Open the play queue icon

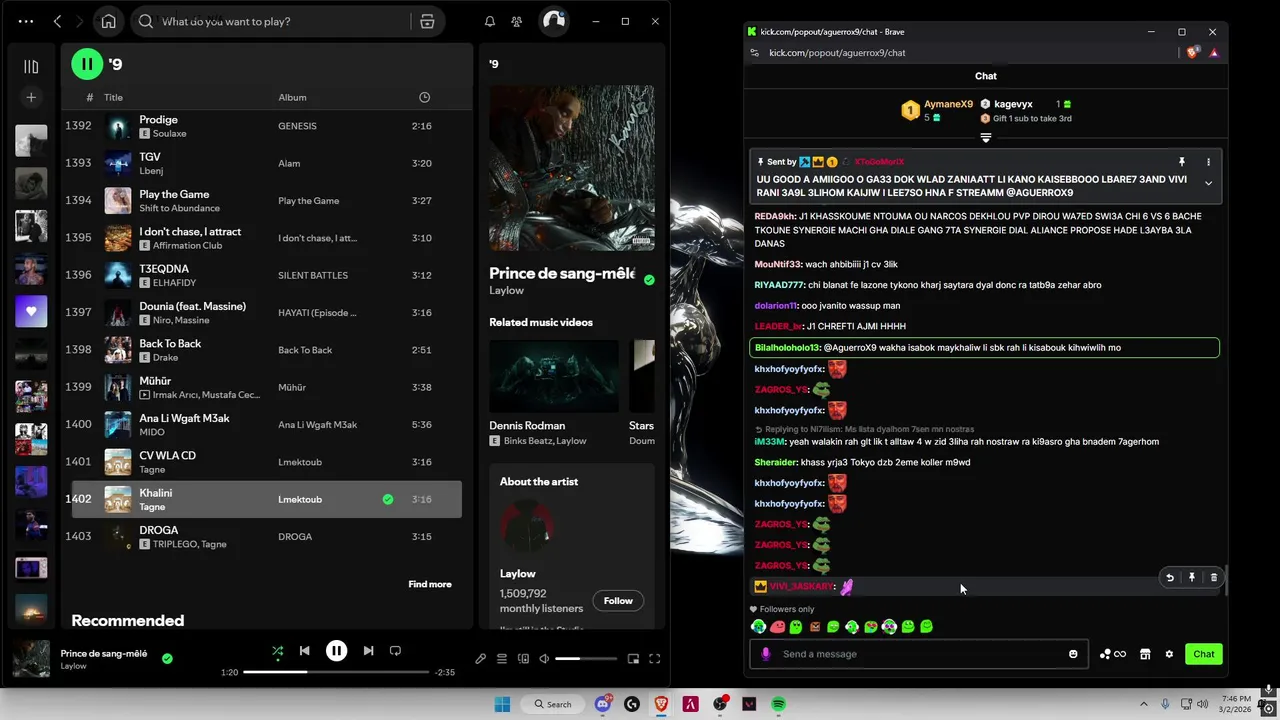point(502,658)
